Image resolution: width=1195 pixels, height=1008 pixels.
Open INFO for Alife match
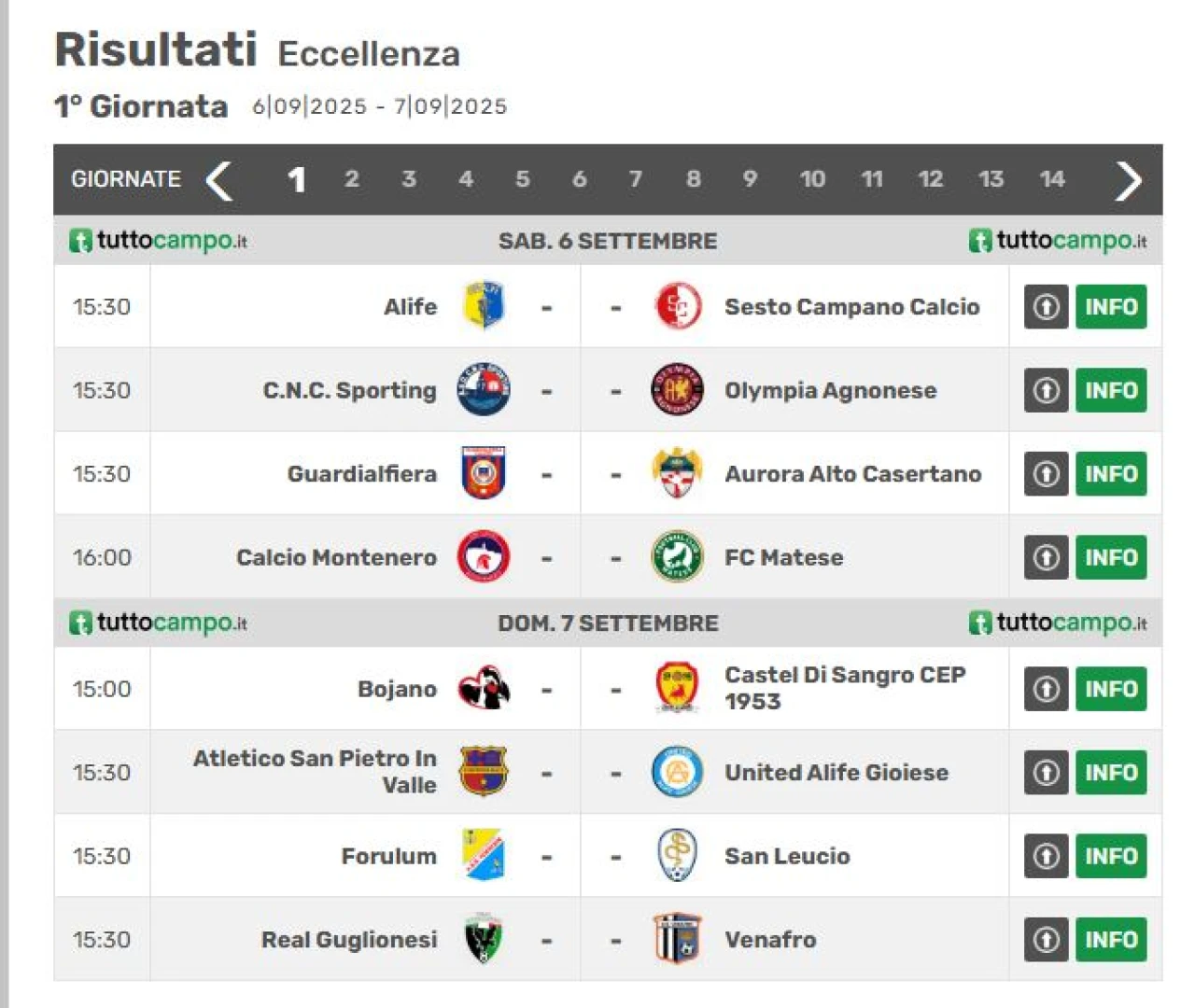click(1110, 307)
